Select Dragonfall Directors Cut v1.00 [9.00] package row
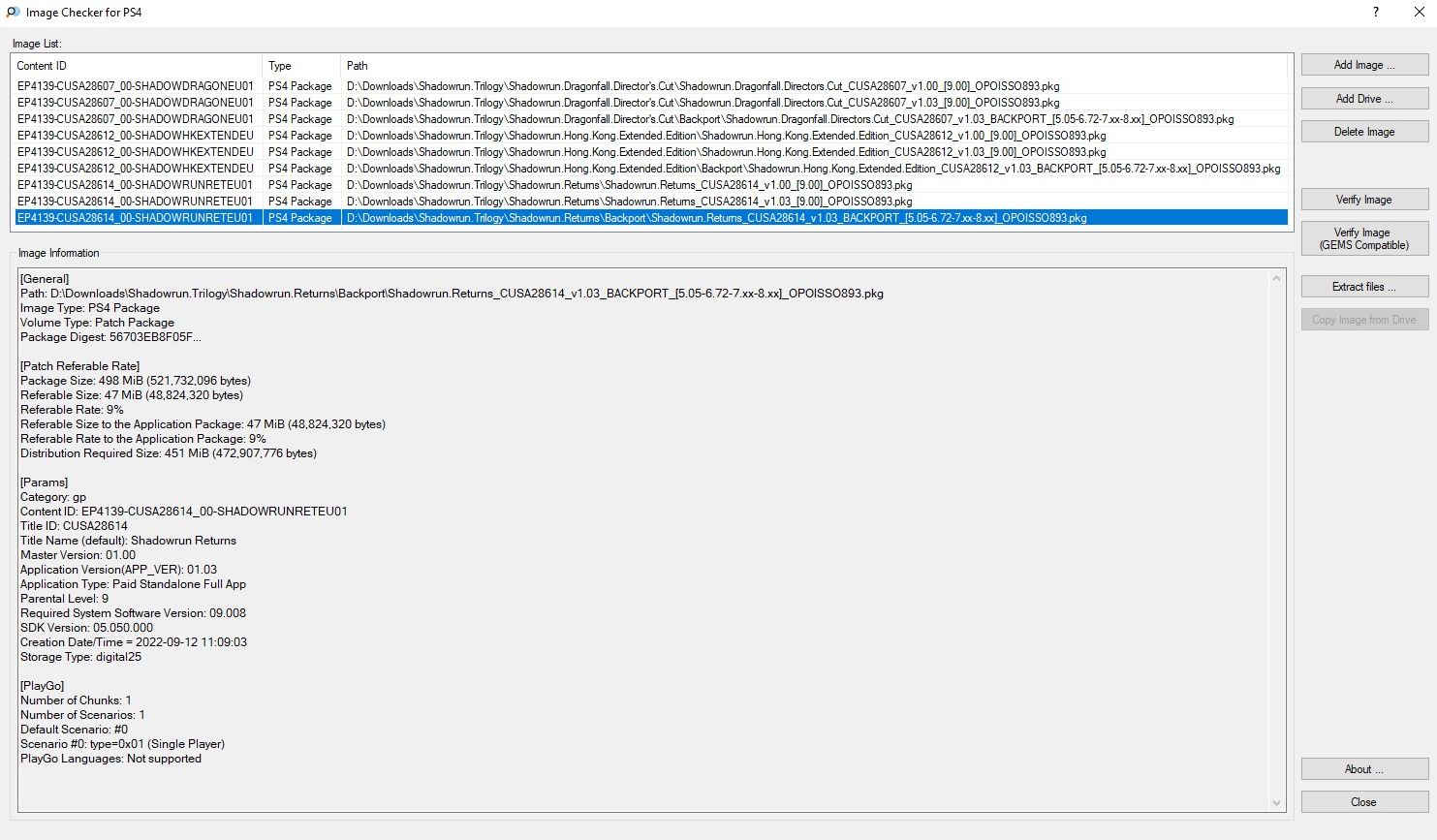The image size is (1437, 840). pyautogui.click(x=650, y=86)
